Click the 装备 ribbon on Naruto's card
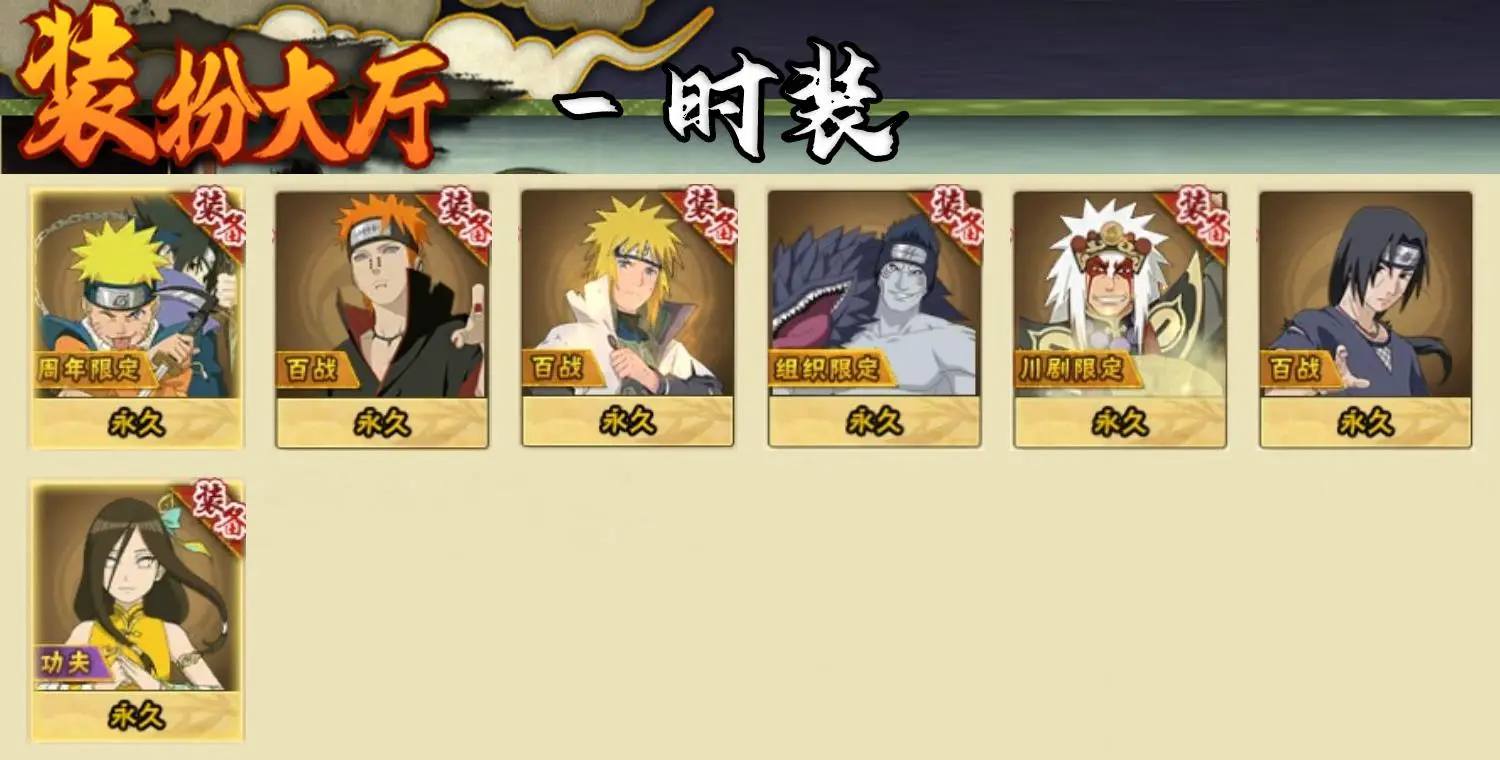The width and height of the screenshot is (1500, 760). 213,217
